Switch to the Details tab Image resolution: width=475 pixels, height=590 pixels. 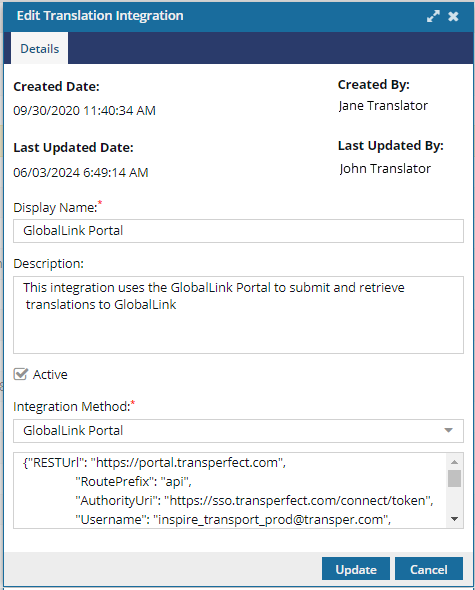pos(40,49)
